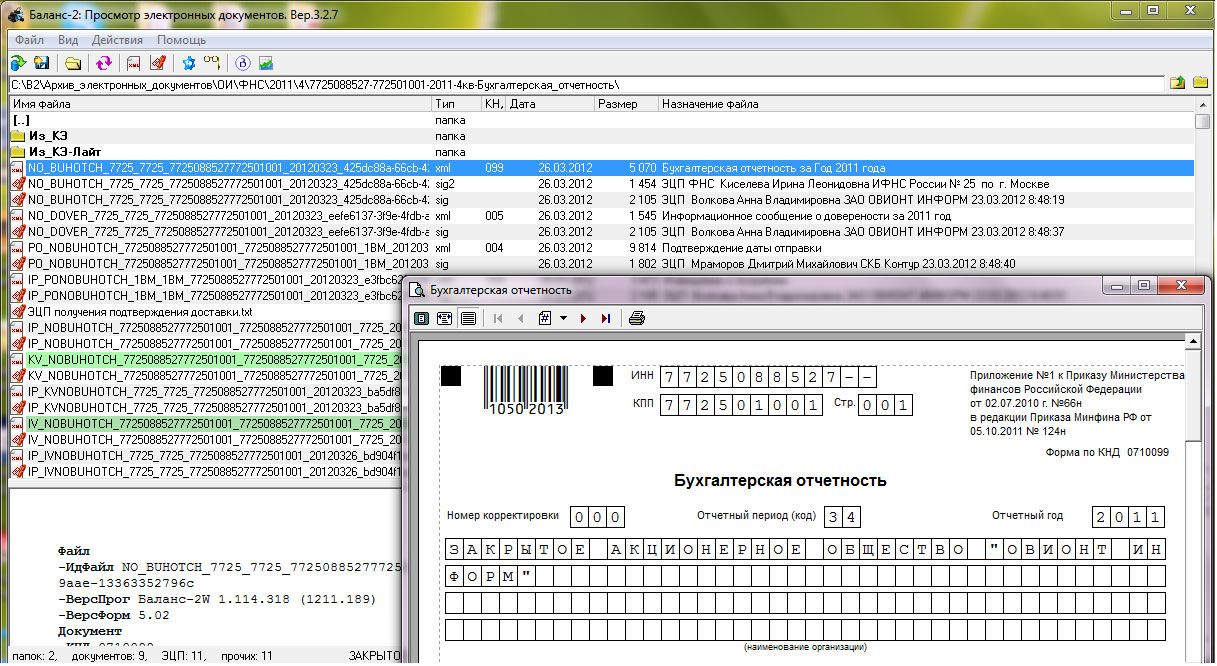Select the PO_NOBUHOTCH xml file row

click(602, 248)
